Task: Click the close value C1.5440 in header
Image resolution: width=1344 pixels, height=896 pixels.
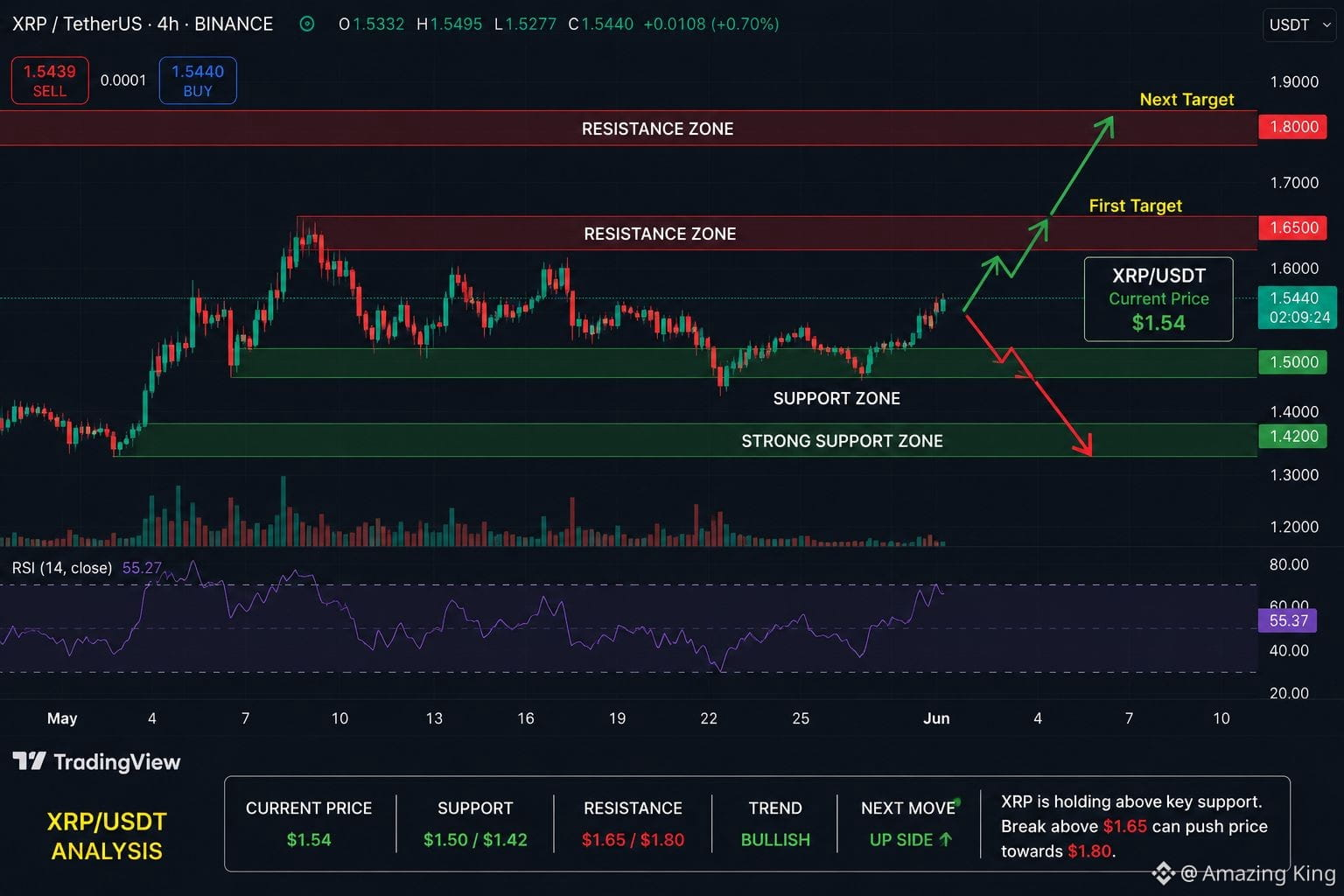Action: pyautogui.click(x=601, y=24)
